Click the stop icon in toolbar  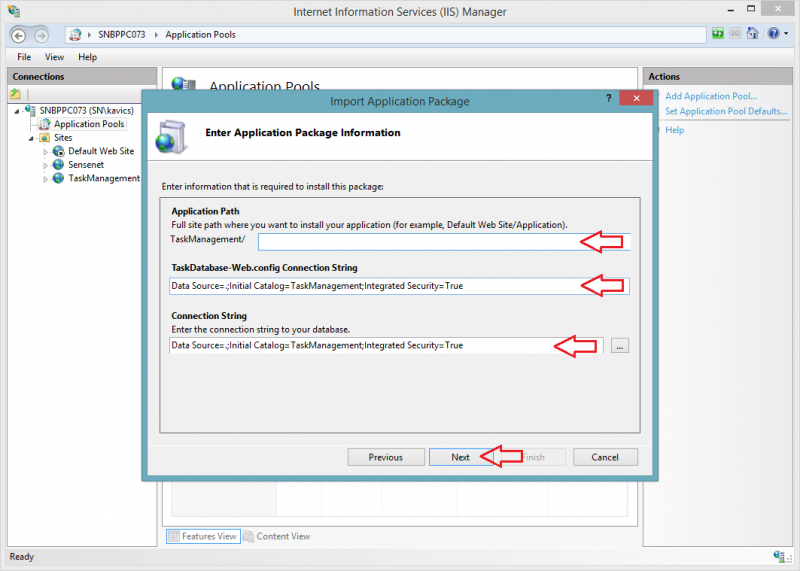pyautogui.click(x=735, y=34)
